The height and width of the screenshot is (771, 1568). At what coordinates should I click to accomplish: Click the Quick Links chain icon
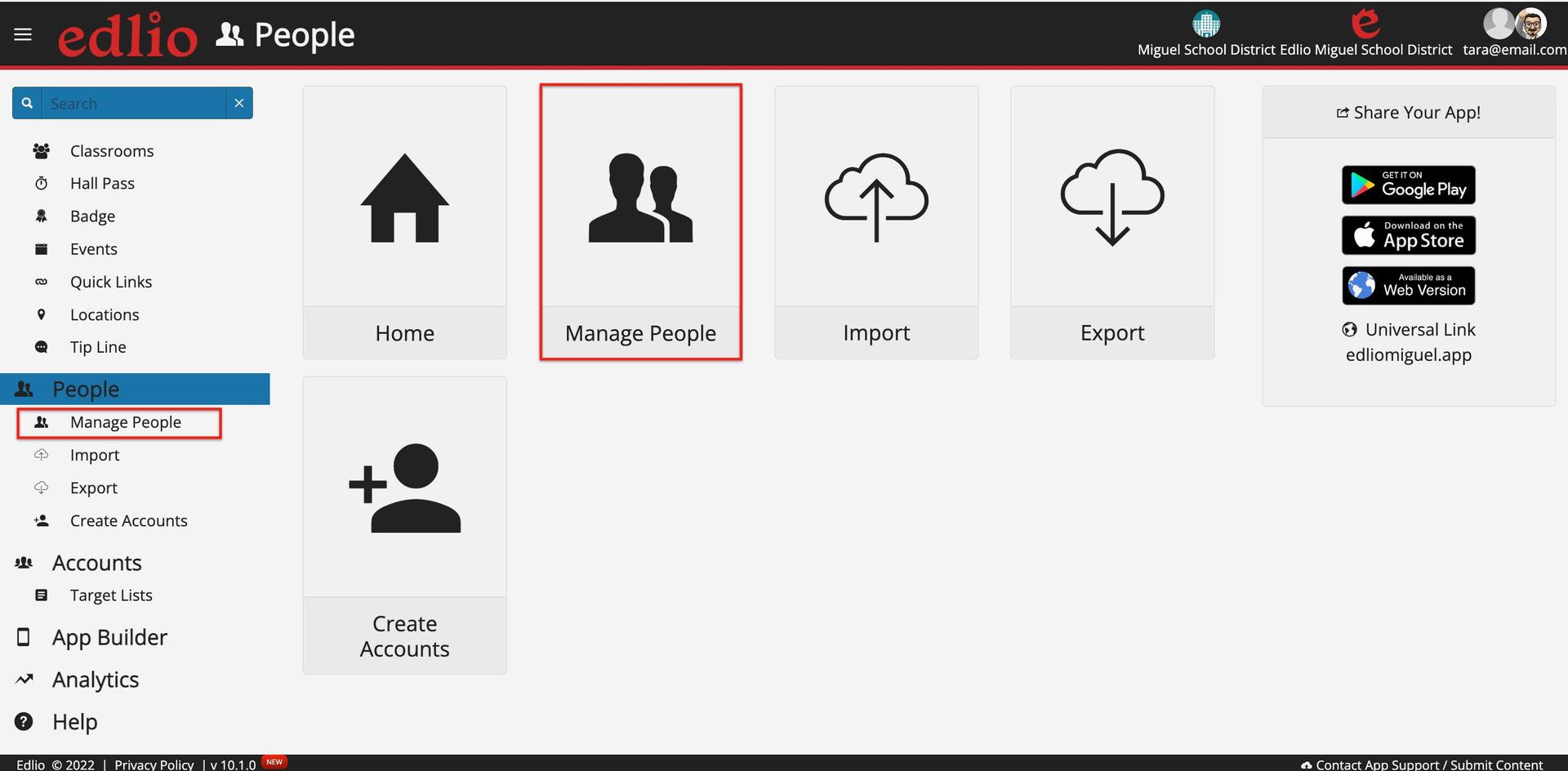pyautogui.click(x=41, y=282)
